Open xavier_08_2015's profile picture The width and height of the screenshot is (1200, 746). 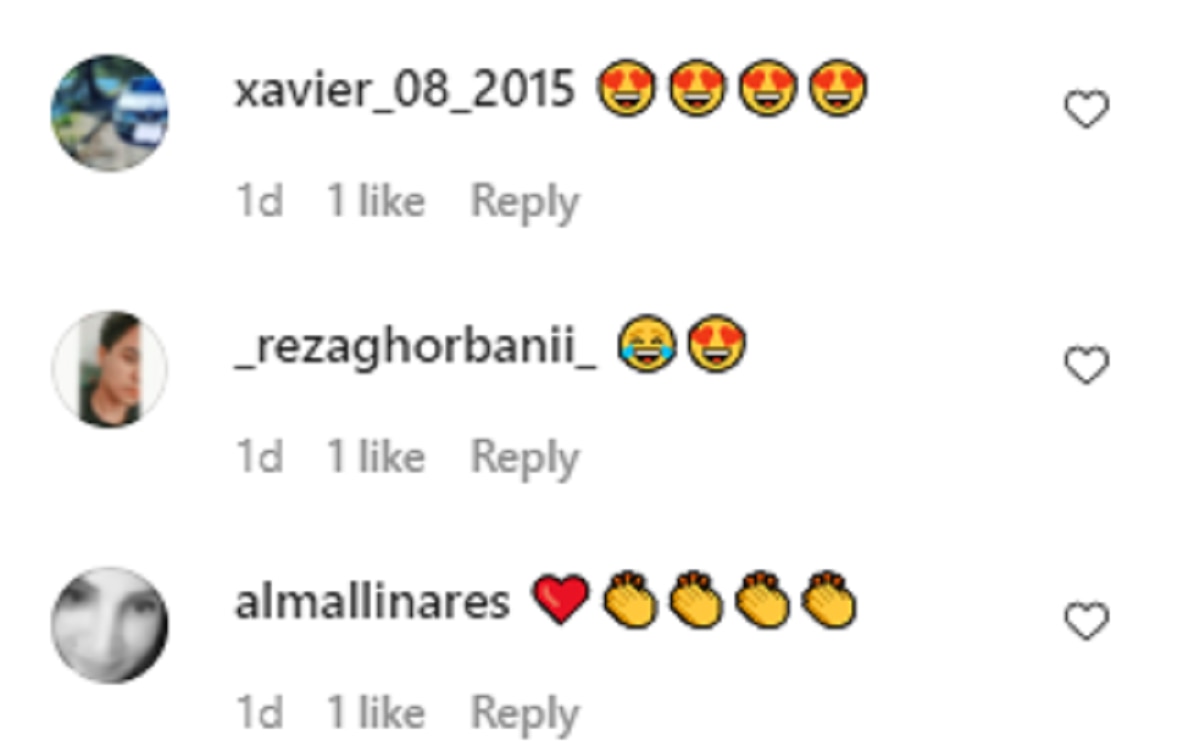[x=110, y=113]
